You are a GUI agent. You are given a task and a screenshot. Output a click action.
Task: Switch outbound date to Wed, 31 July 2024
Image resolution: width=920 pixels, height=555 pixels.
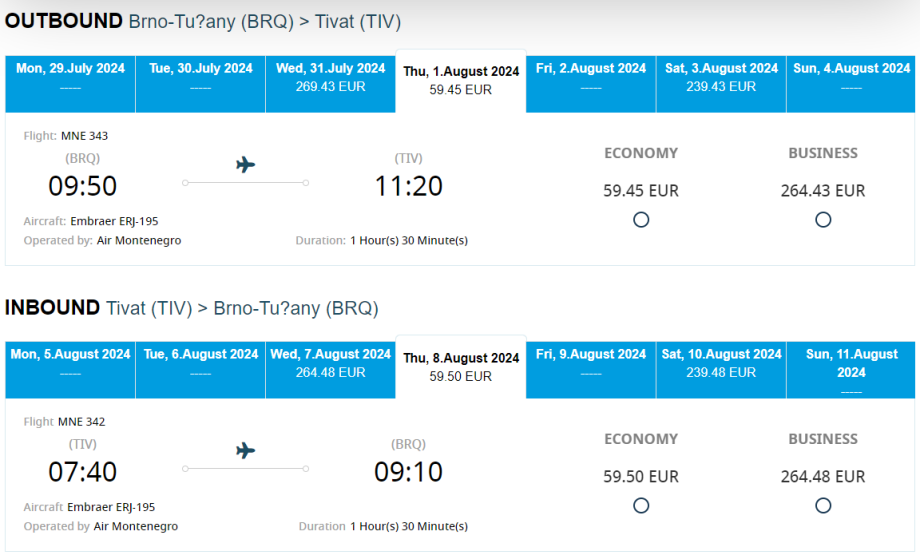click(331, 77)
